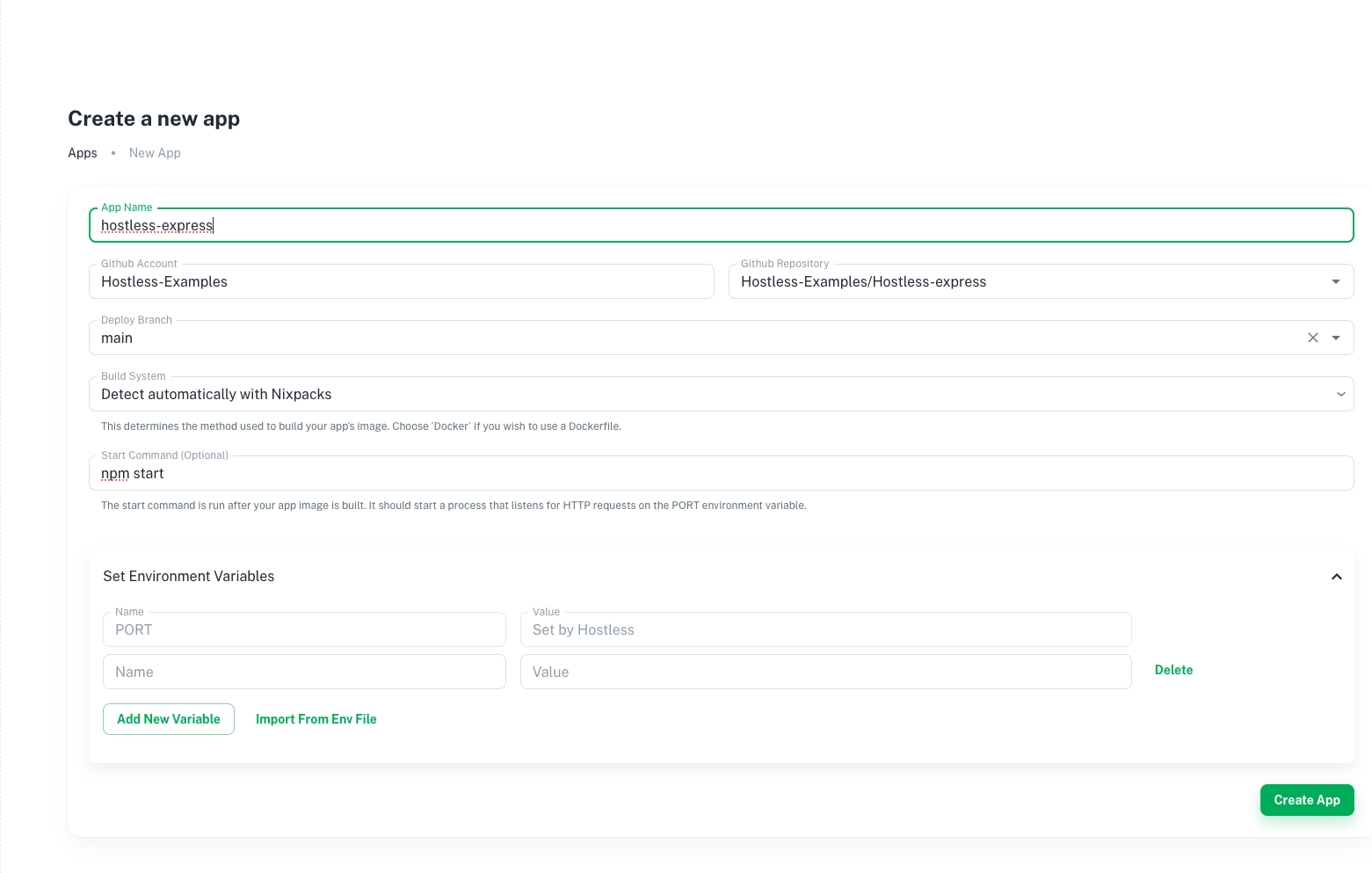The width and height of the screenshot is (1372, 873).
Task: Click the empty variable Name input
Action: pyautogui.click(x=304, y=672)
